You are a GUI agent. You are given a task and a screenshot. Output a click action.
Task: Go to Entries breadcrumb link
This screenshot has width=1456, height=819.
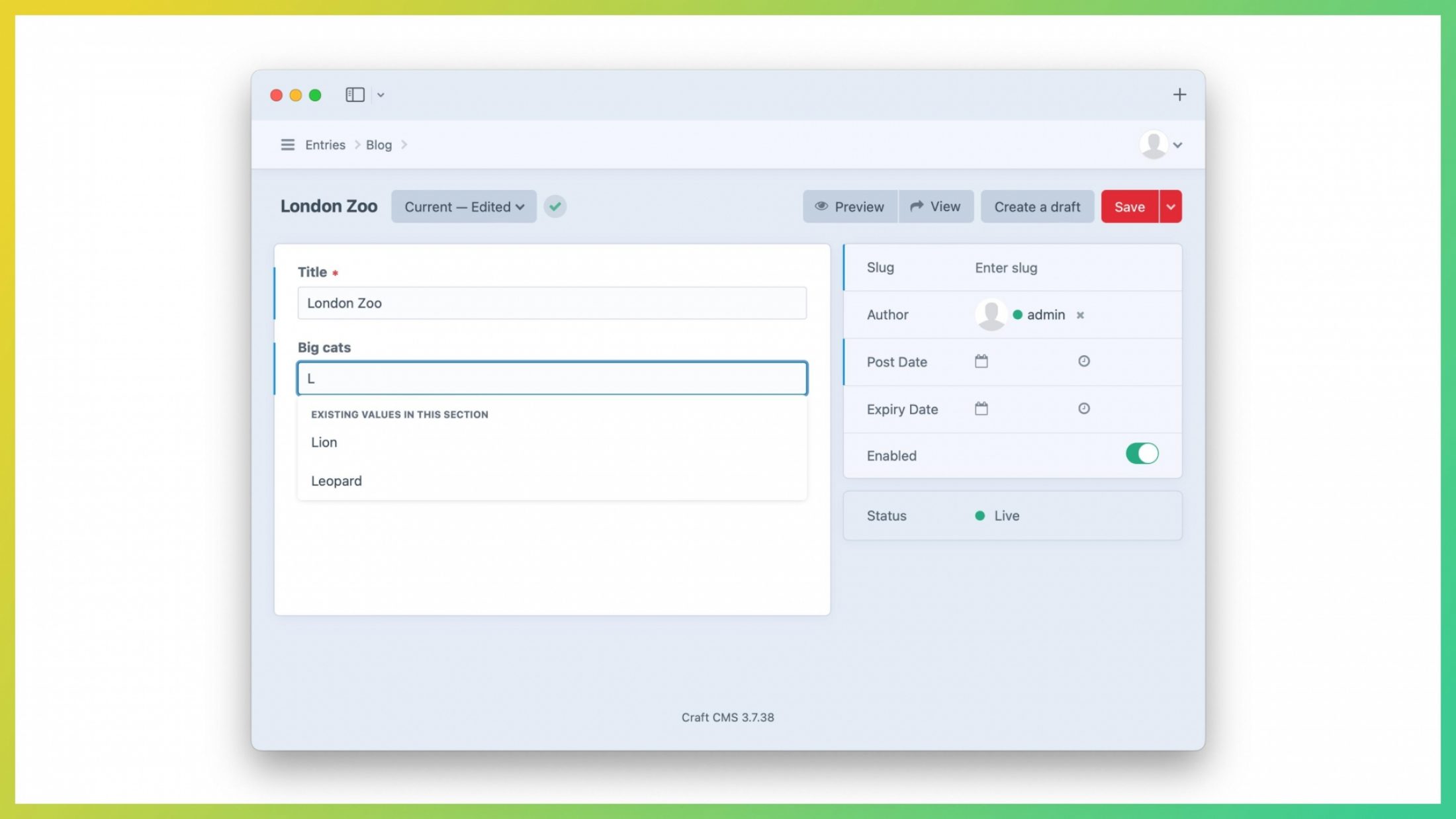(x=325, y=145)
